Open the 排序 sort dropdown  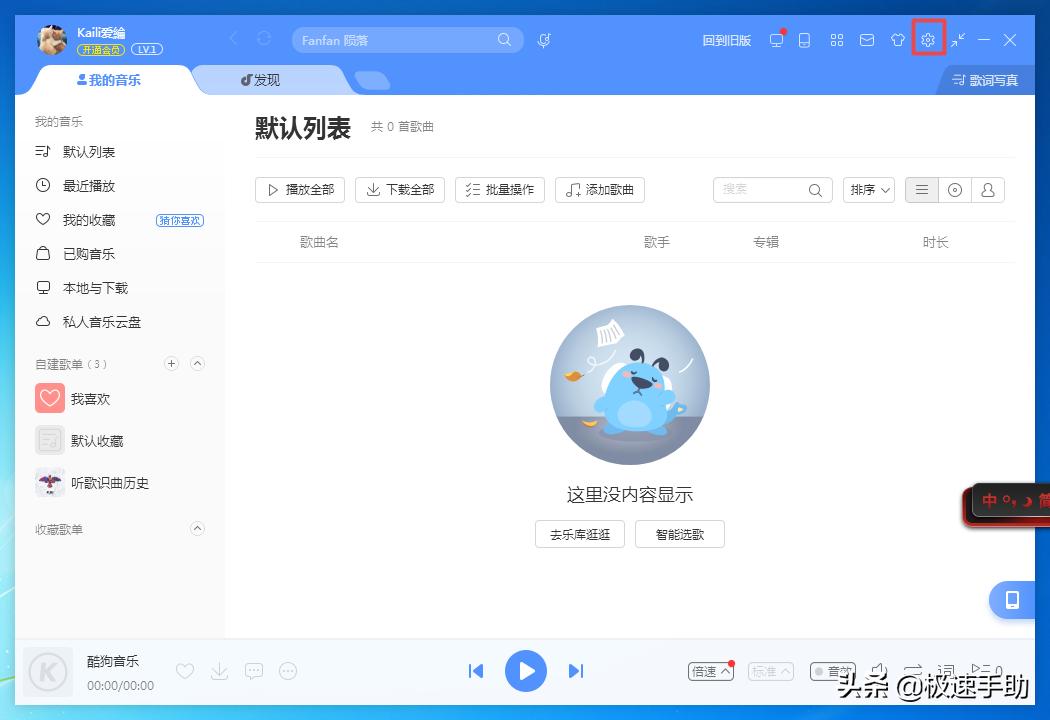868,190
